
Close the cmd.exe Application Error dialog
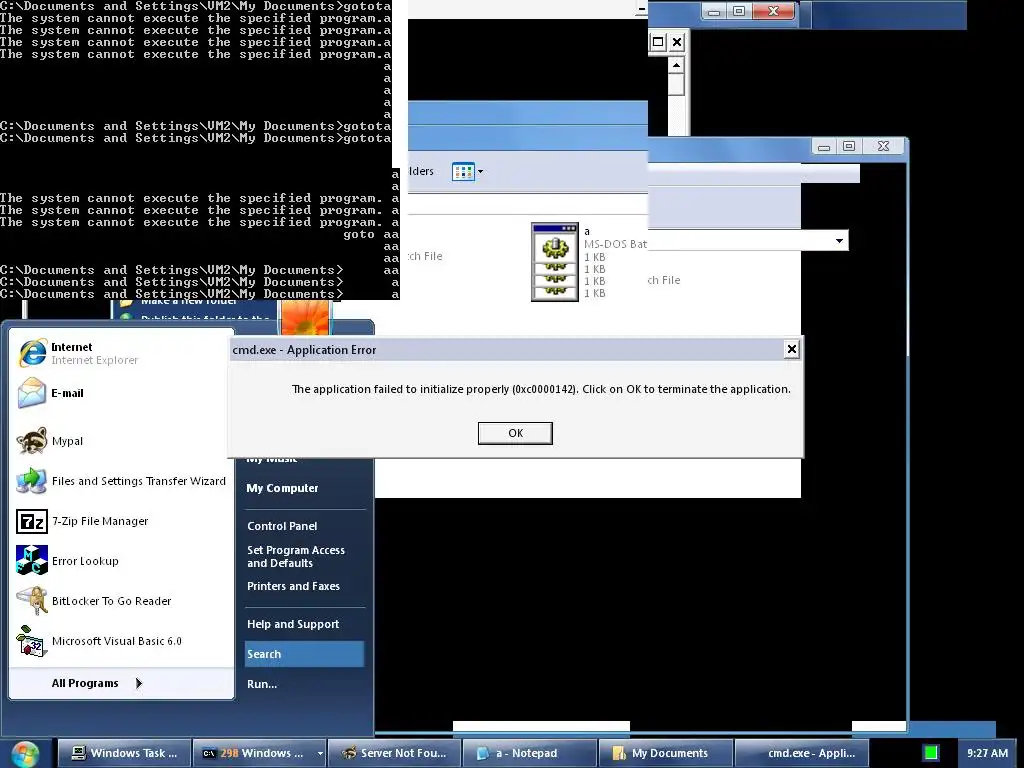[792, 349]
